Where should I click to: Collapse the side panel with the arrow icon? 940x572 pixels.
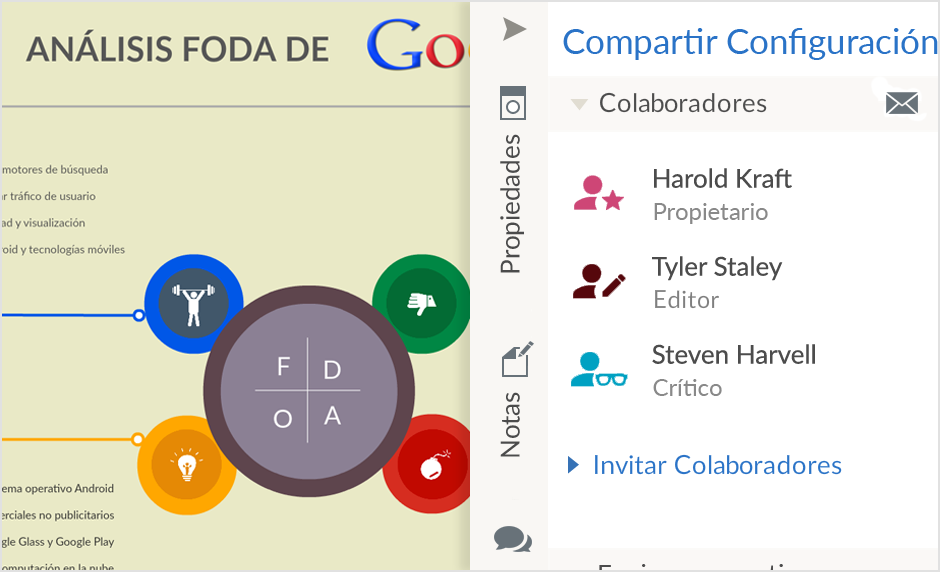[x=514, y=29]
